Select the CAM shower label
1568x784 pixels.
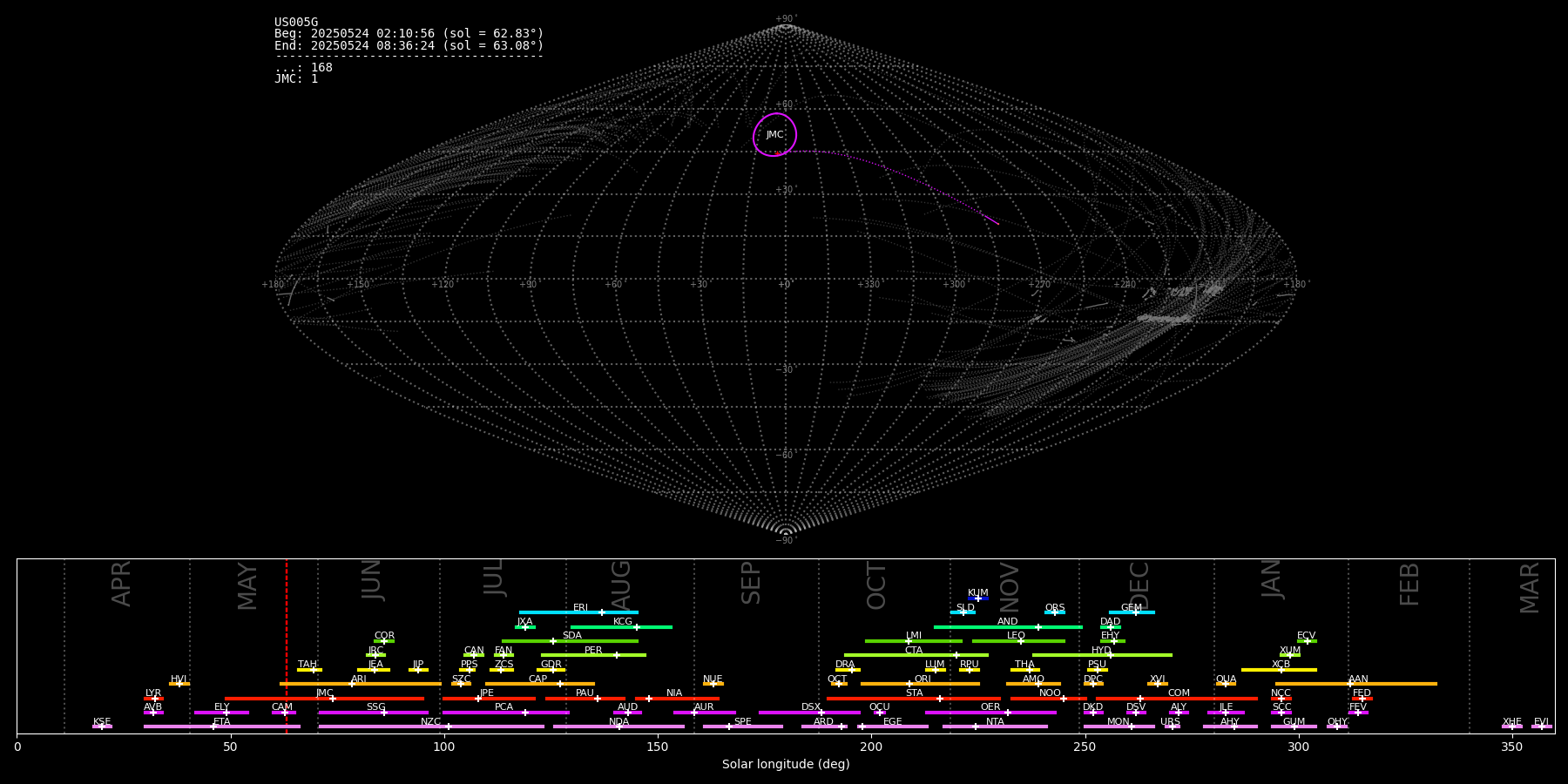coord(282,707)
